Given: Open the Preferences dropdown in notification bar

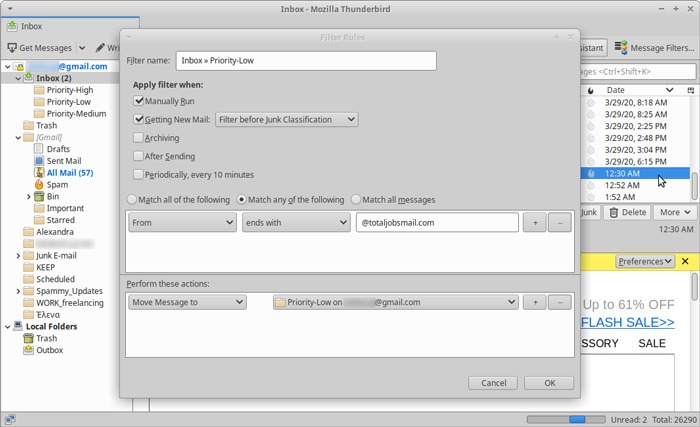Looking at the screenshot, I should [645, 261].
